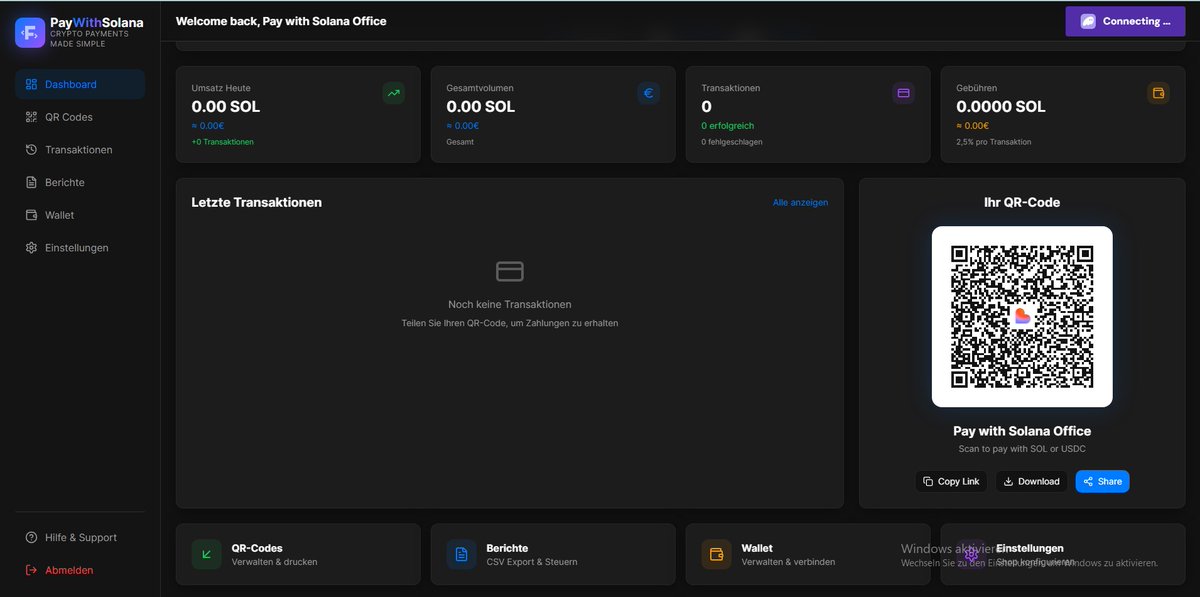
Task: Click 'Scan to pay with SOL or USDC'
Action: [1022, 449]
